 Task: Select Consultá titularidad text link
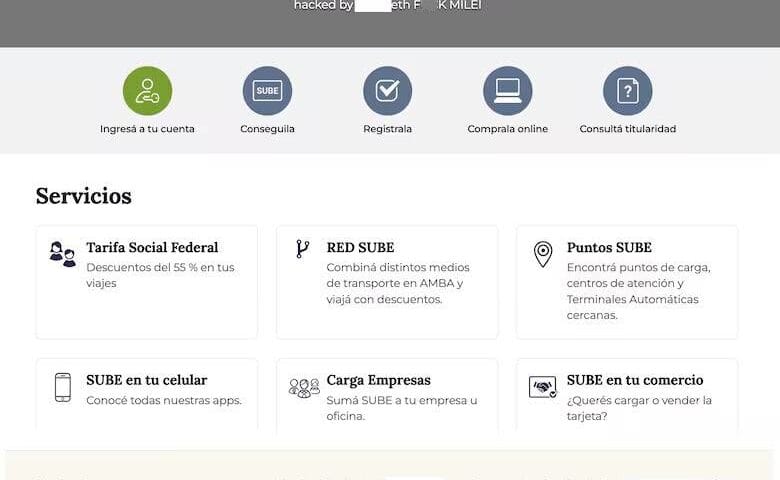(627, 129)
